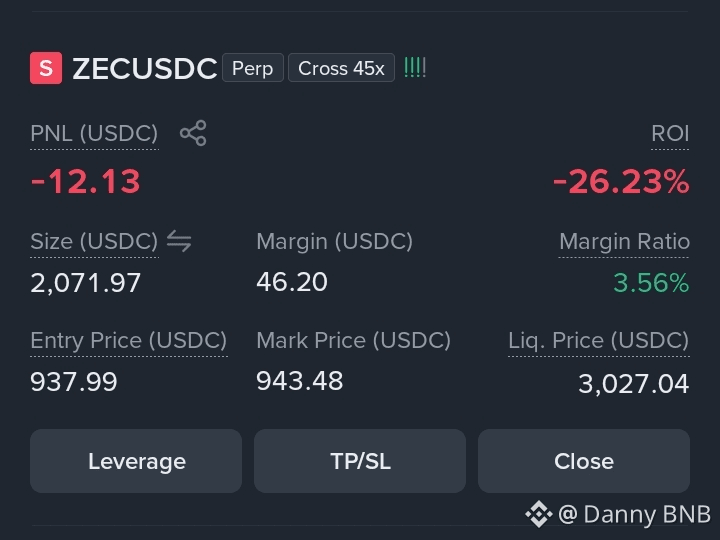Click the Margin Ratio label
720x540 pixels.
coord(624,242)
